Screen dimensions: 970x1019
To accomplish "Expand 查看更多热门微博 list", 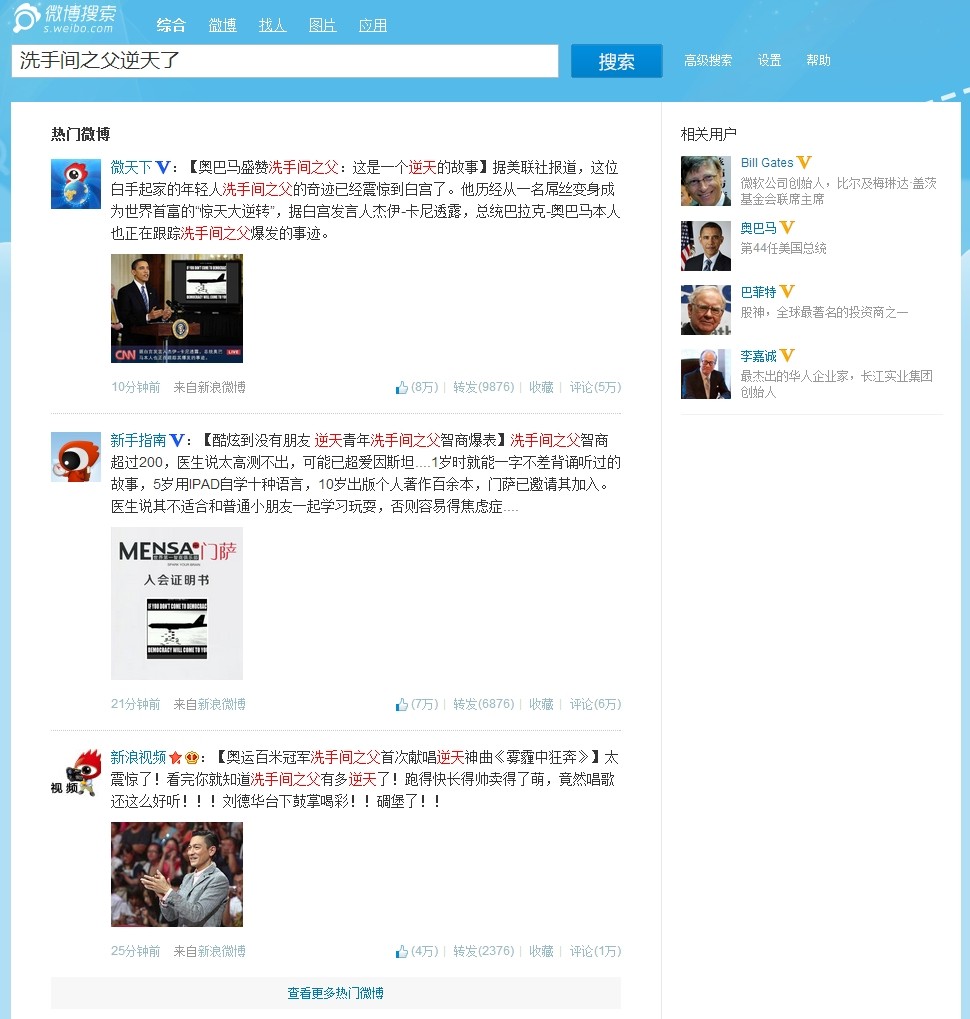I will tap(336, 993).
